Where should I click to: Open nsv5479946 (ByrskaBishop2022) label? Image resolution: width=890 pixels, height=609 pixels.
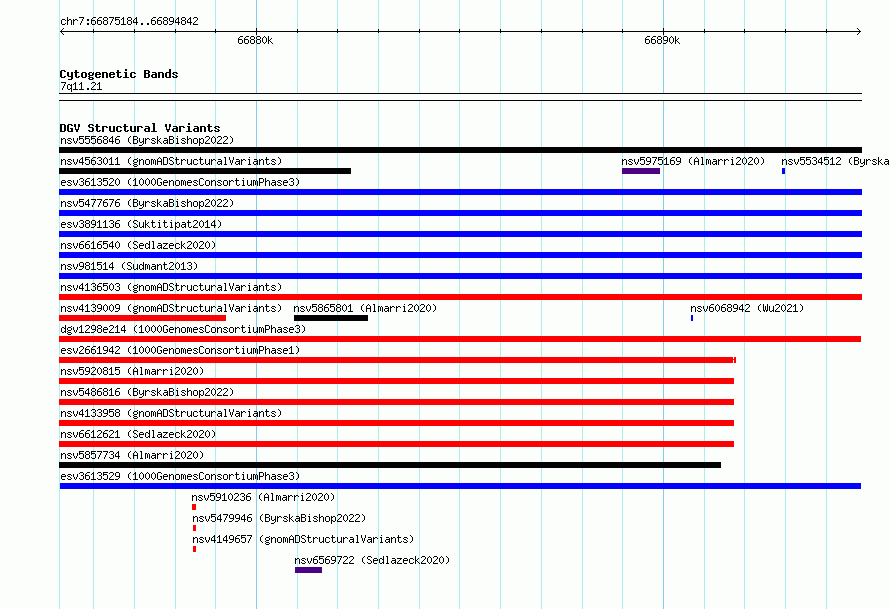coord(279,518)
